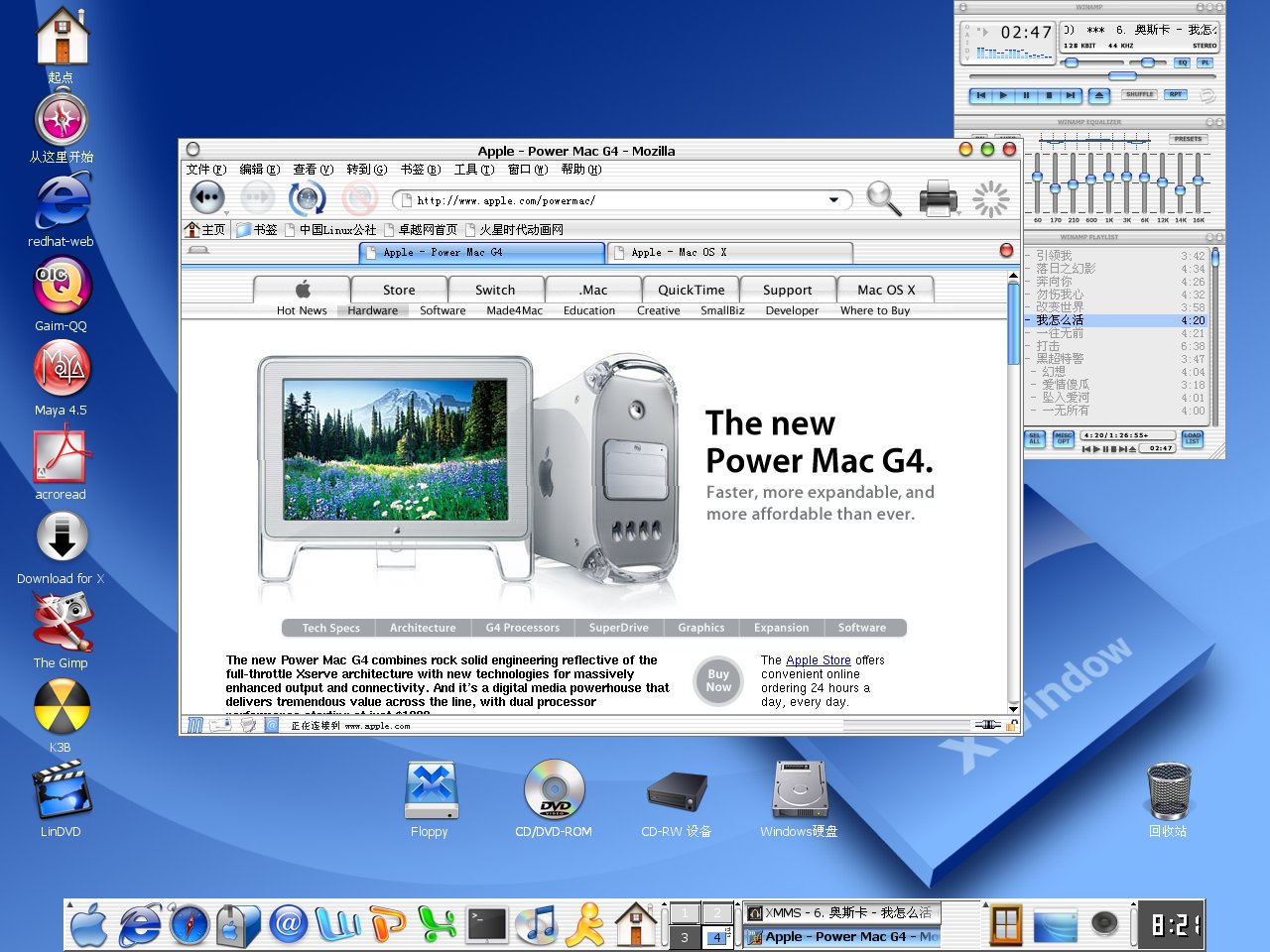Open the redhat-web desktop icon
Viewport: 1270px width, 952px height.
pos(63,201)
